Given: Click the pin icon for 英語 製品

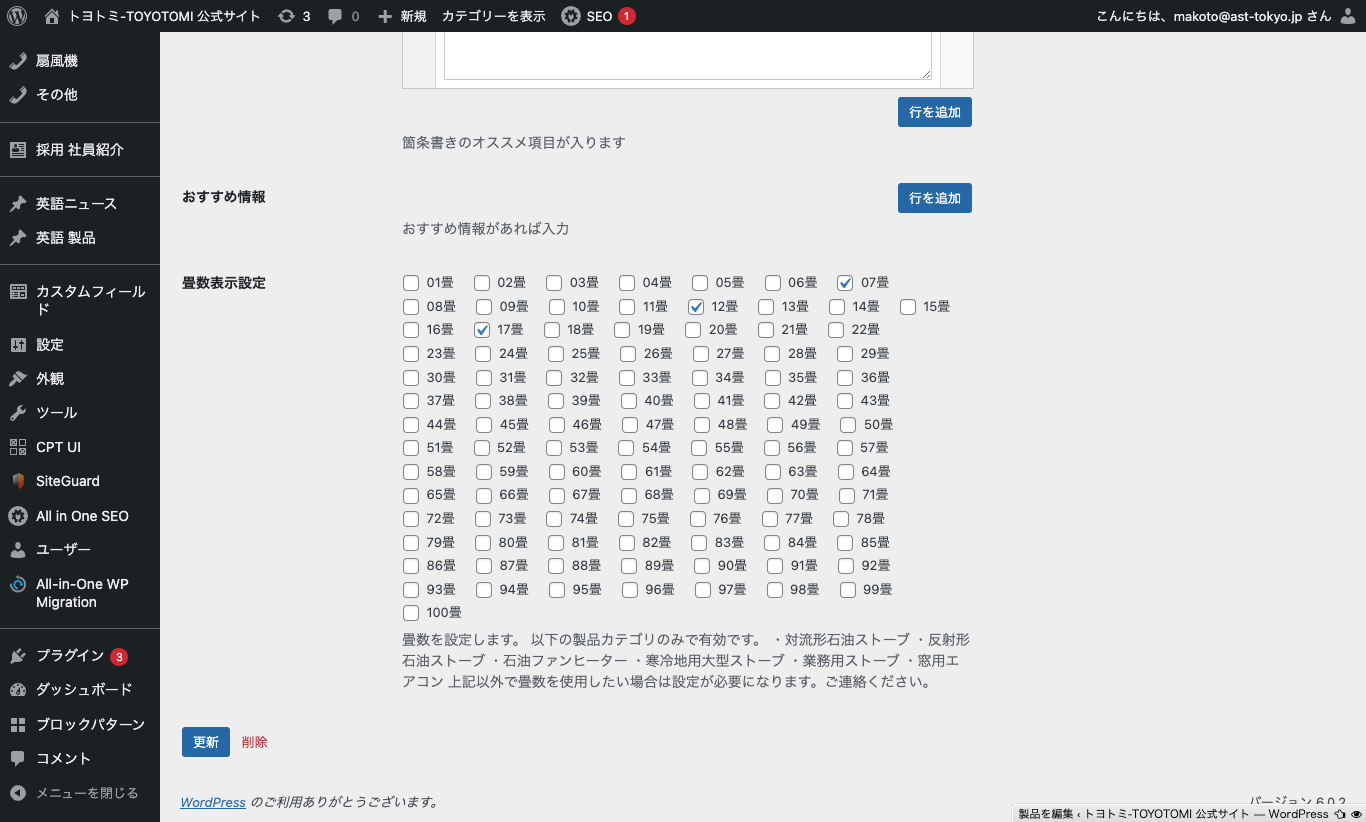Looking at the screenshot, I should 18,238.
